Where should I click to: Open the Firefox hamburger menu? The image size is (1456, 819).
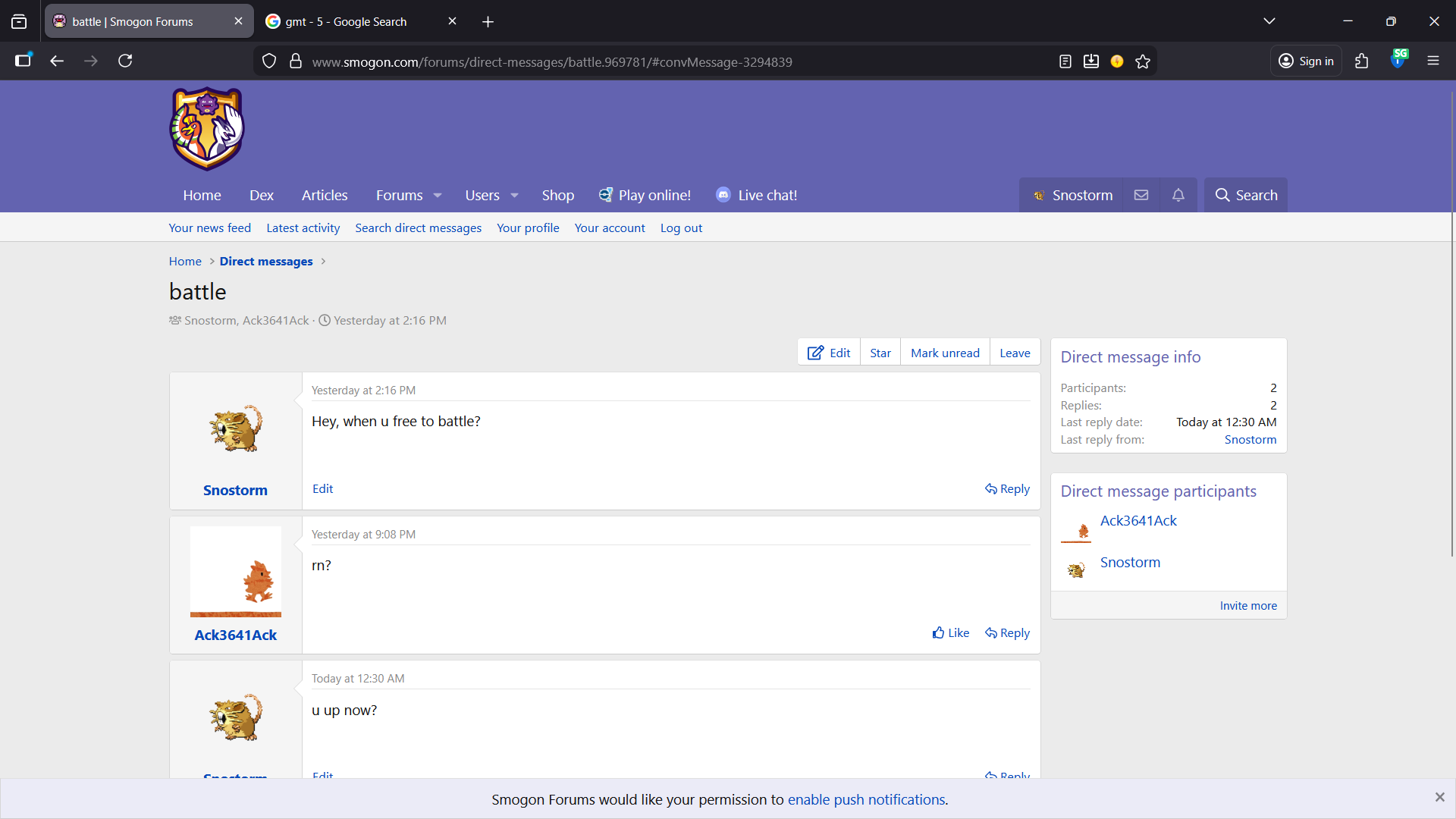tap(1432, 61)
